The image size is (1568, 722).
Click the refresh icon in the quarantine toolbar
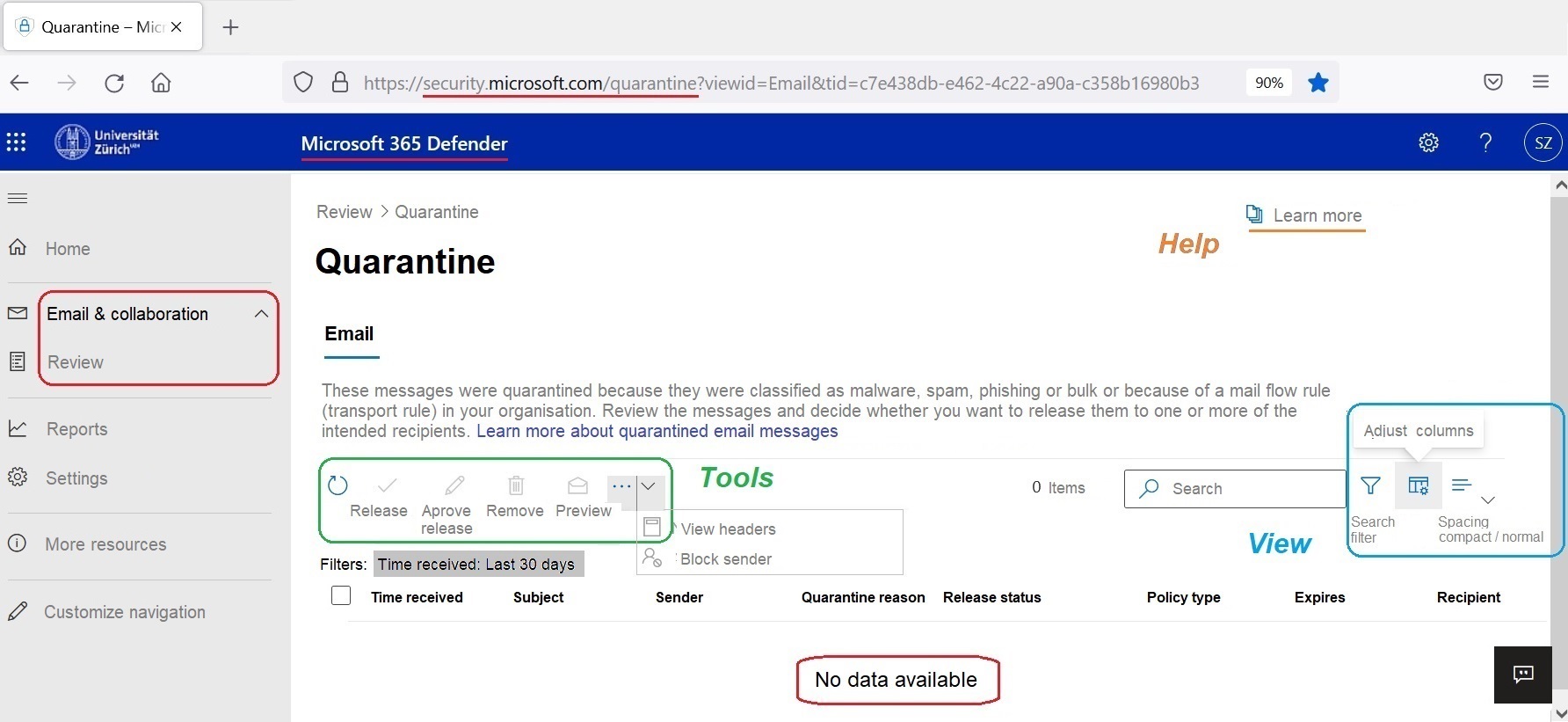click(338, 485)
